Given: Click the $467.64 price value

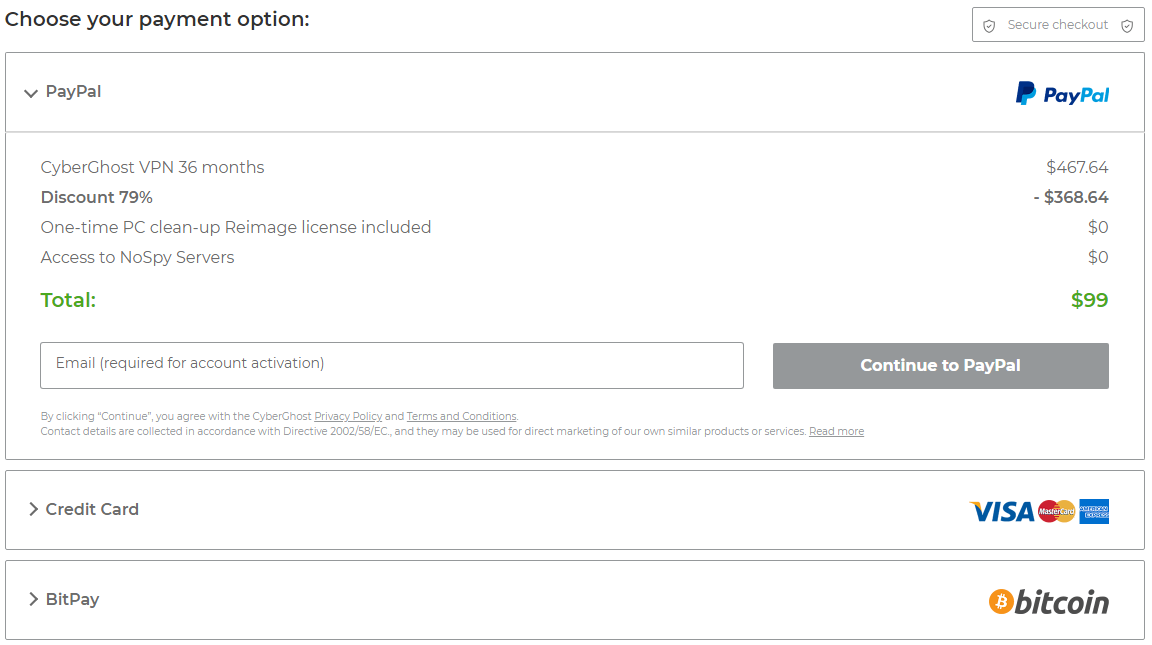Looking at the screenshot, I should point(1077,167).
